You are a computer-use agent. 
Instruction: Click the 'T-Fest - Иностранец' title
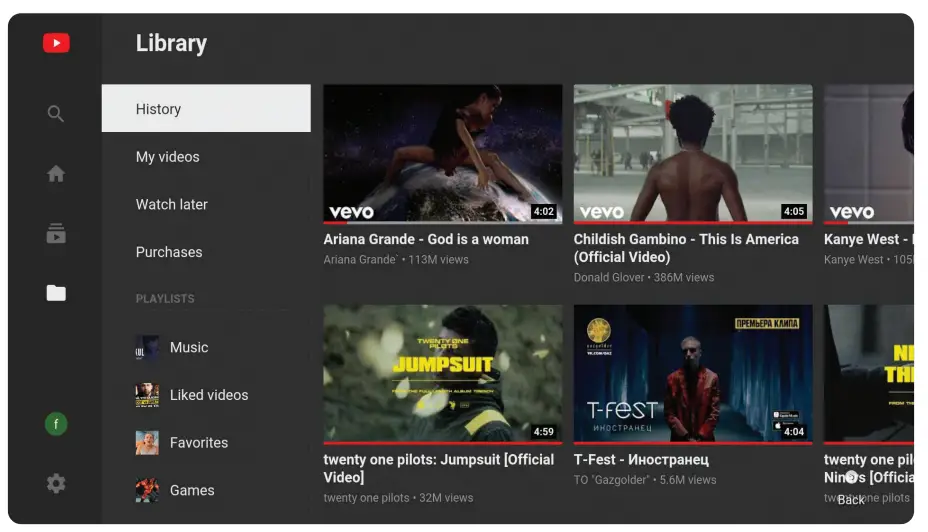(x=641, y=460)
